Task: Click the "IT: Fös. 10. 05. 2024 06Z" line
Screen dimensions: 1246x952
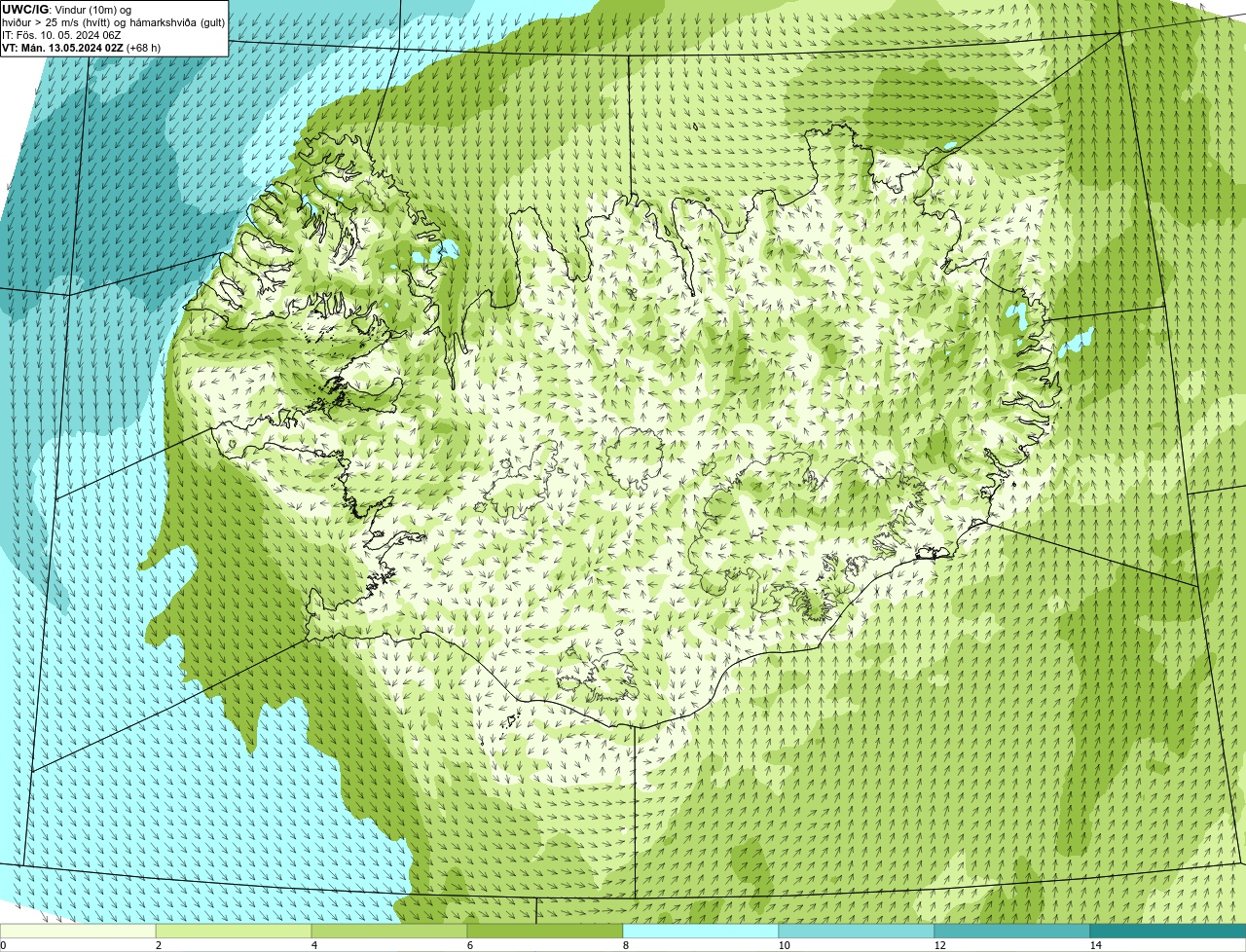Action: (61, 35)
